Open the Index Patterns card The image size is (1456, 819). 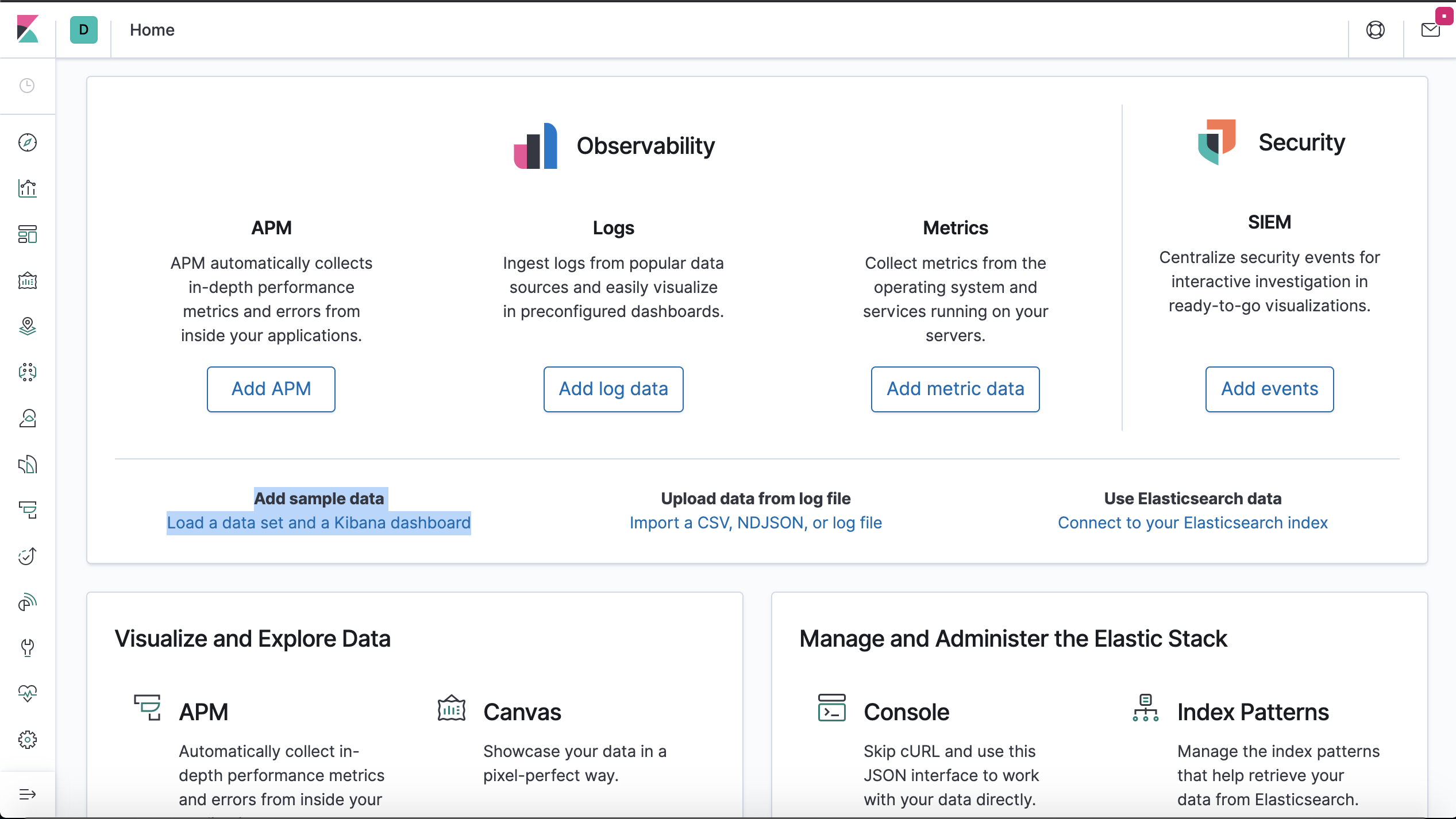pyautogui.click(x=1253, y=712)
